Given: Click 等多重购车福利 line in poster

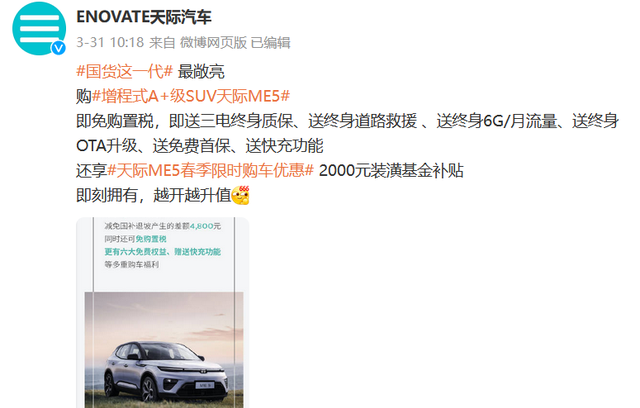Looking at the screenshot, I should (131, 264).
